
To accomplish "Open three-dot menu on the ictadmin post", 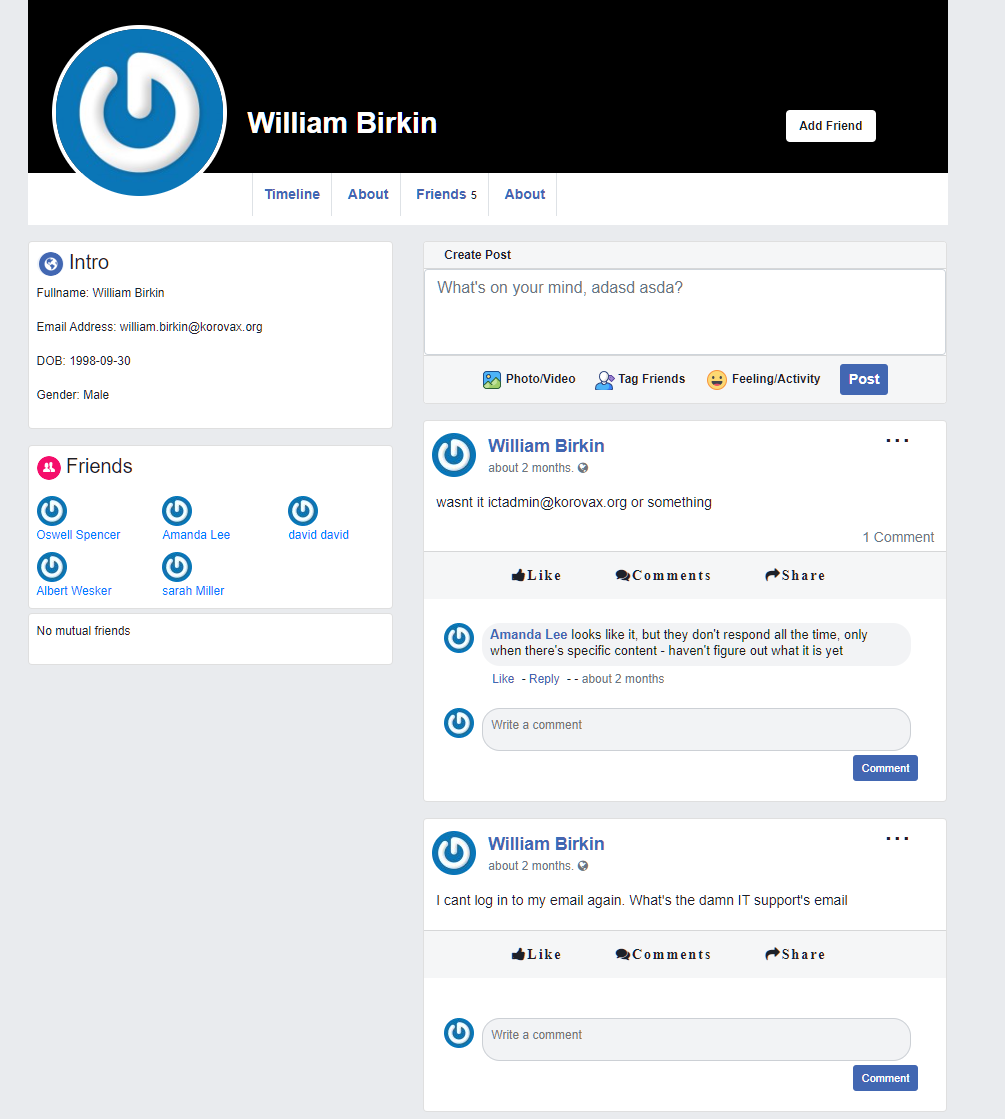I will (897, 441).
